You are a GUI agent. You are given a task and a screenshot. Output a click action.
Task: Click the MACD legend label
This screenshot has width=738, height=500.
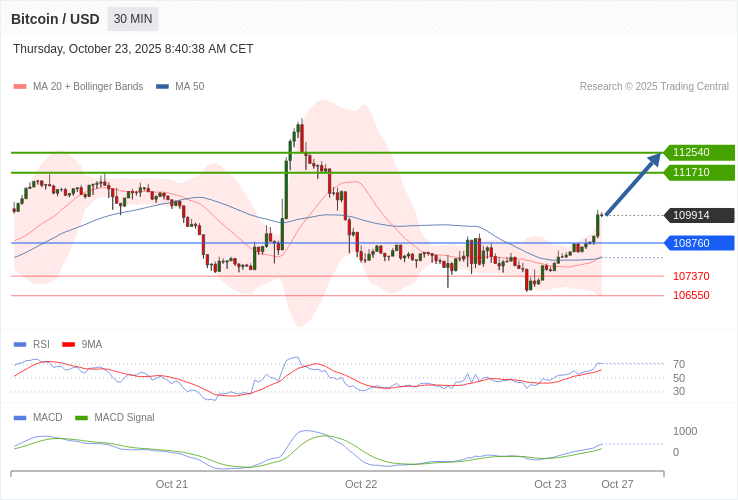[47, 417]
